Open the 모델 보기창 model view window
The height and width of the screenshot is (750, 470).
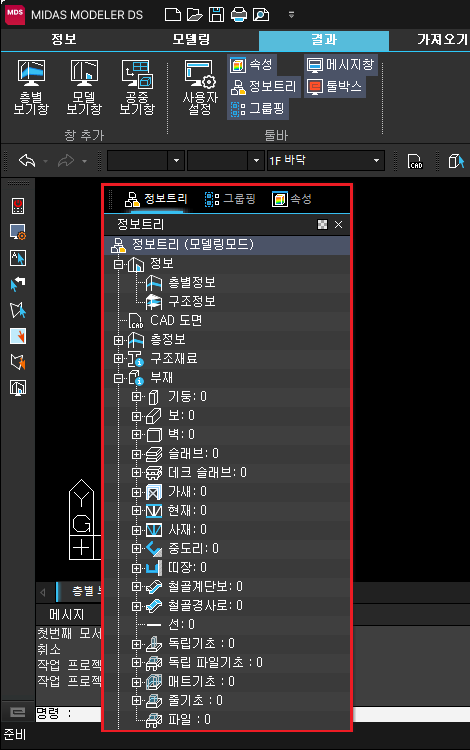point(84,88)
